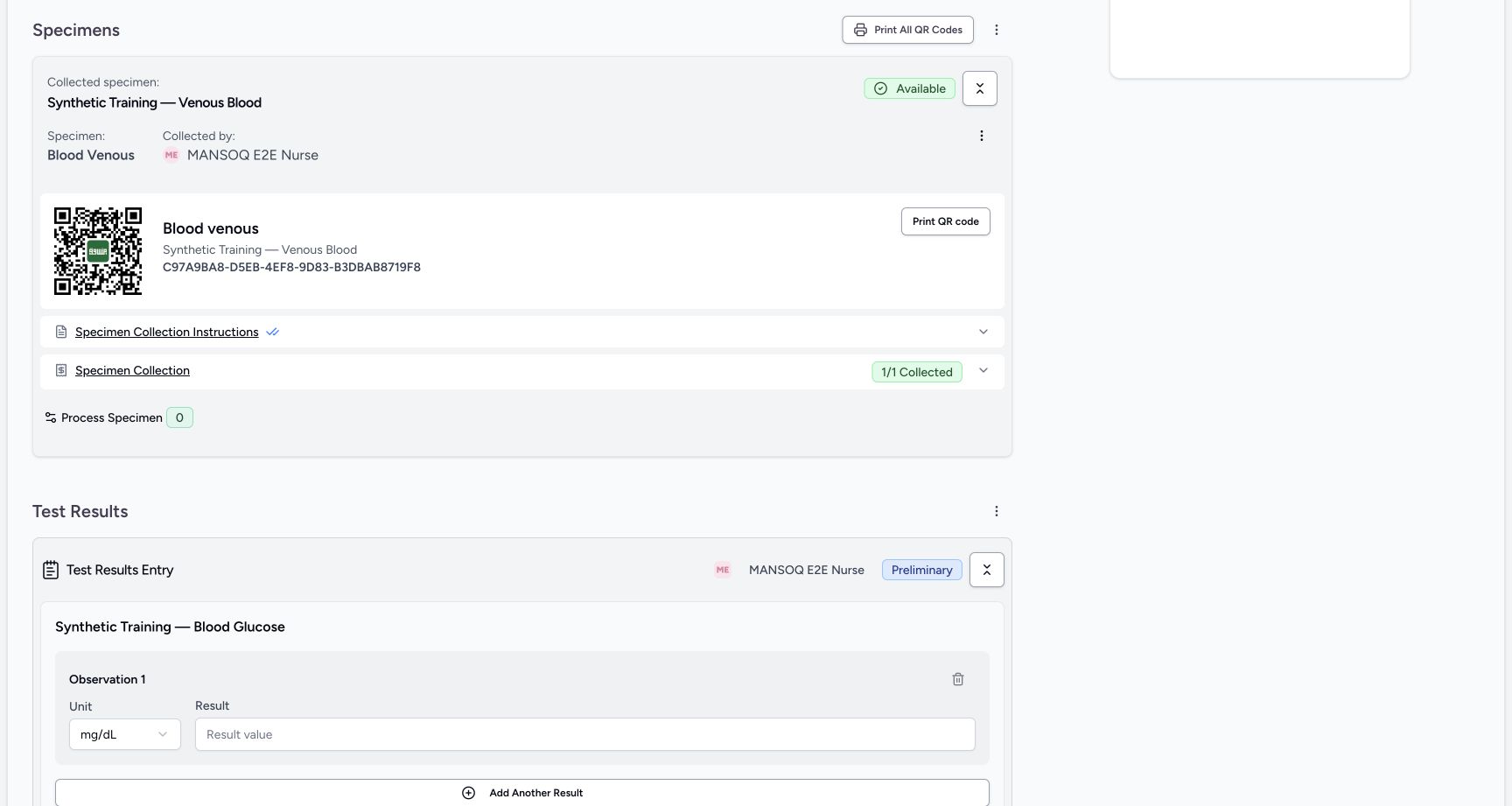This screenshot has height=806, width=1512.
Task: Click the Process Specimen label
Action: click(112, 417)
